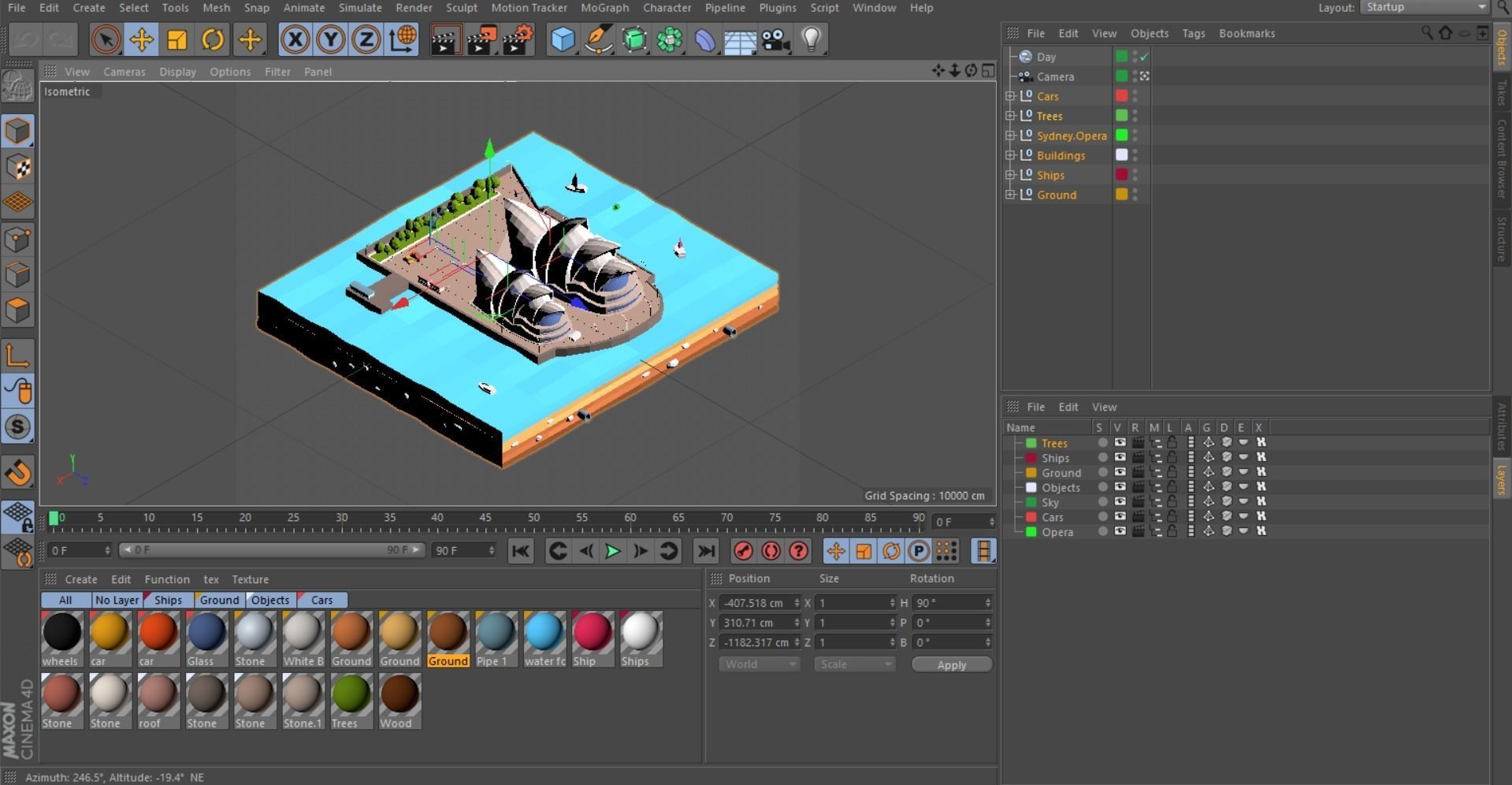Open the Bookmarks menu in Object Manager
Screen dimensions: 1512x785
[1246, 33]
